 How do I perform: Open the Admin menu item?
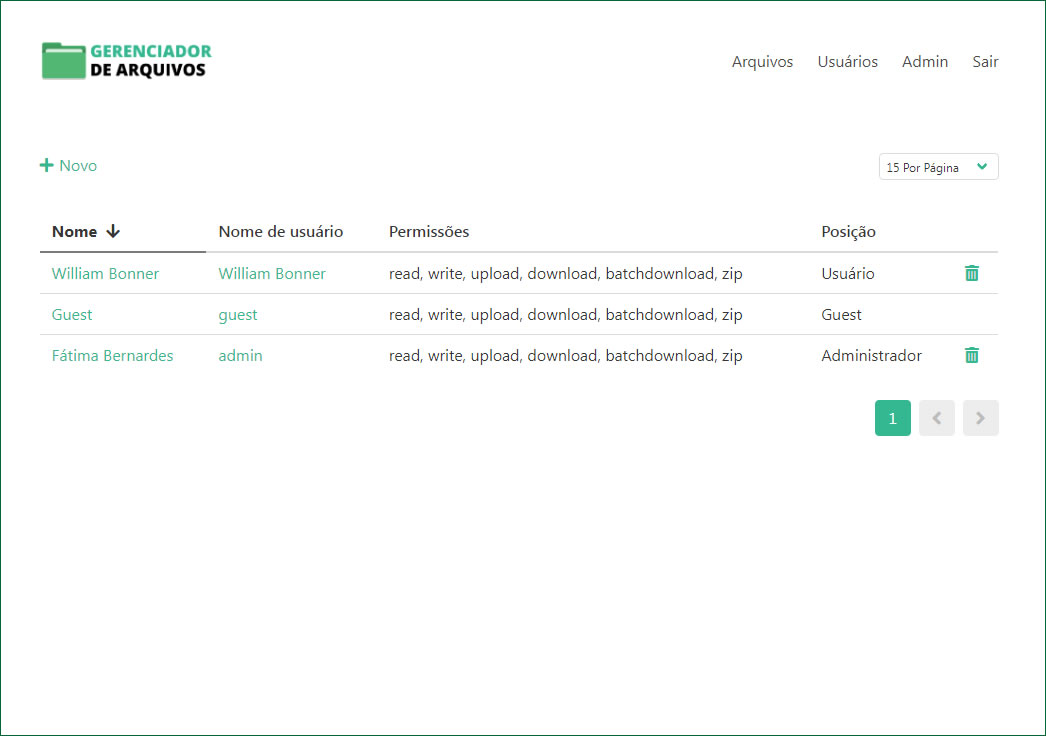pos(924,62)
